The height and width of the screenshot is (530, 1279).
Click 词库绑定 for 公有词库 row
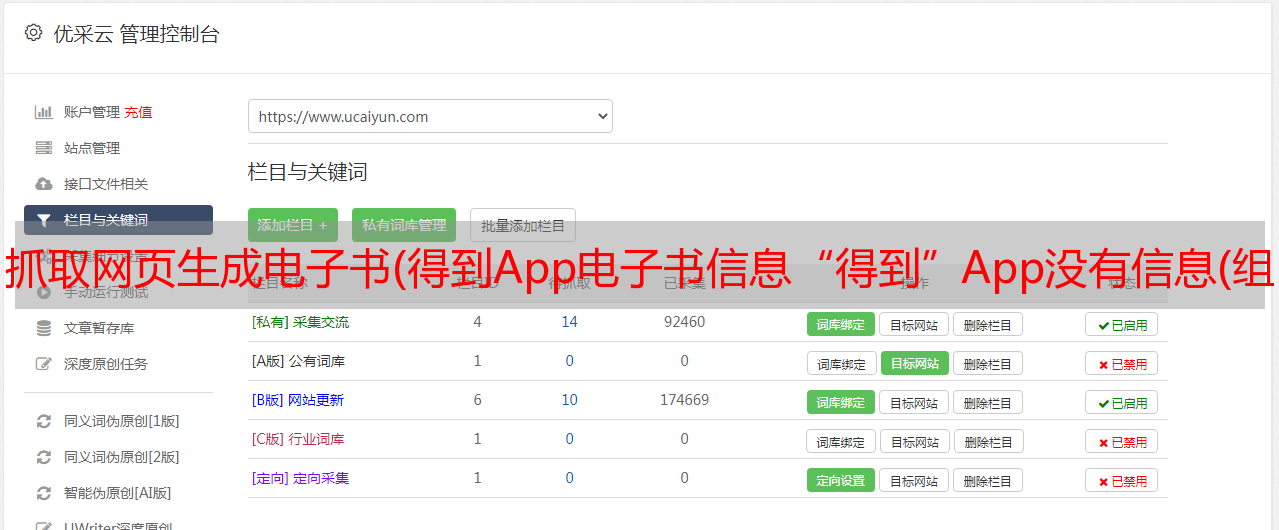841,363
